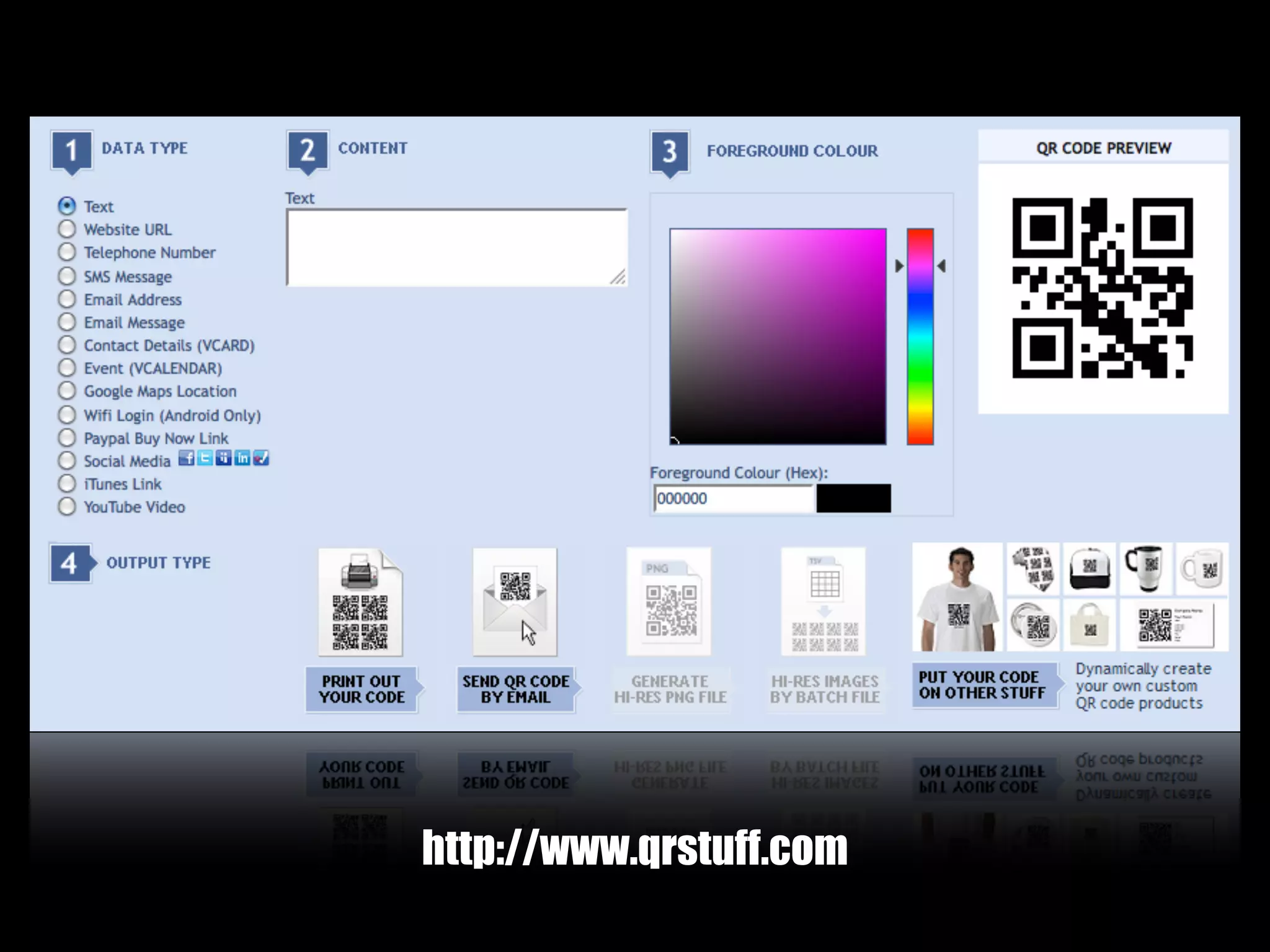The width and height of the screenshot is (1270, 952).
Task: Choose Google Maps Location option
Action: (x=67, y=390)
